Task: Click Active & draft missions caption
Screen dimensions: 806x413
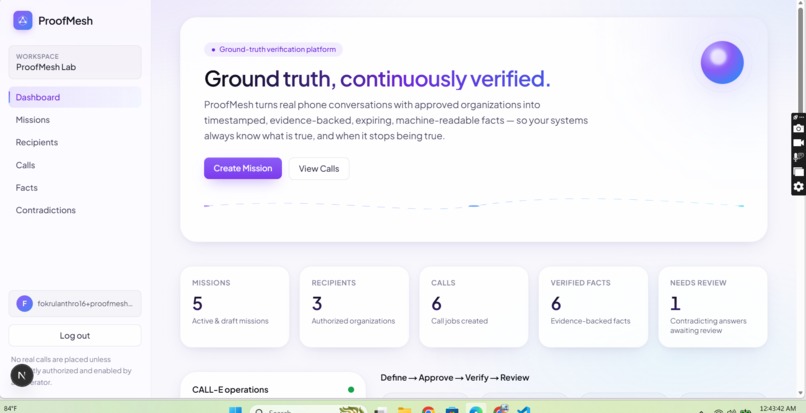Action: point(230,321)
